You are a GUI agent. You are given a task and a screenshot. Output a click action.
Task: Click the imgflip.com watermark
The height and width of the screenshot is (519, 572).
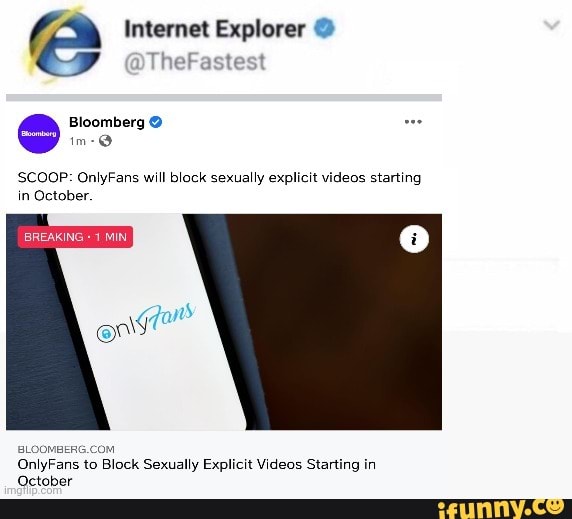tap(33, 491)
